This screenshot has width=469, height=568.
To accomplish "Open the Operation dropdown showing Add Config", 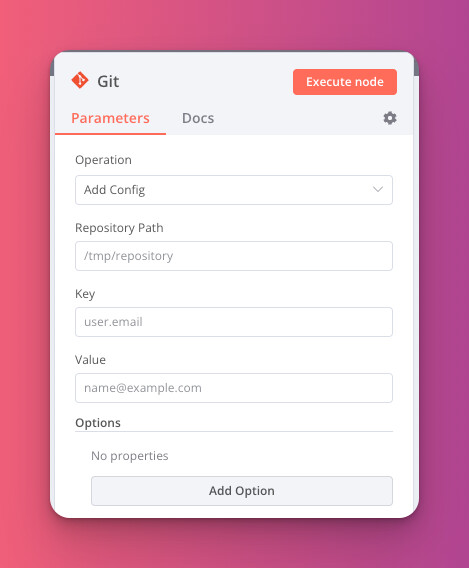I will (x=234, y=190).
